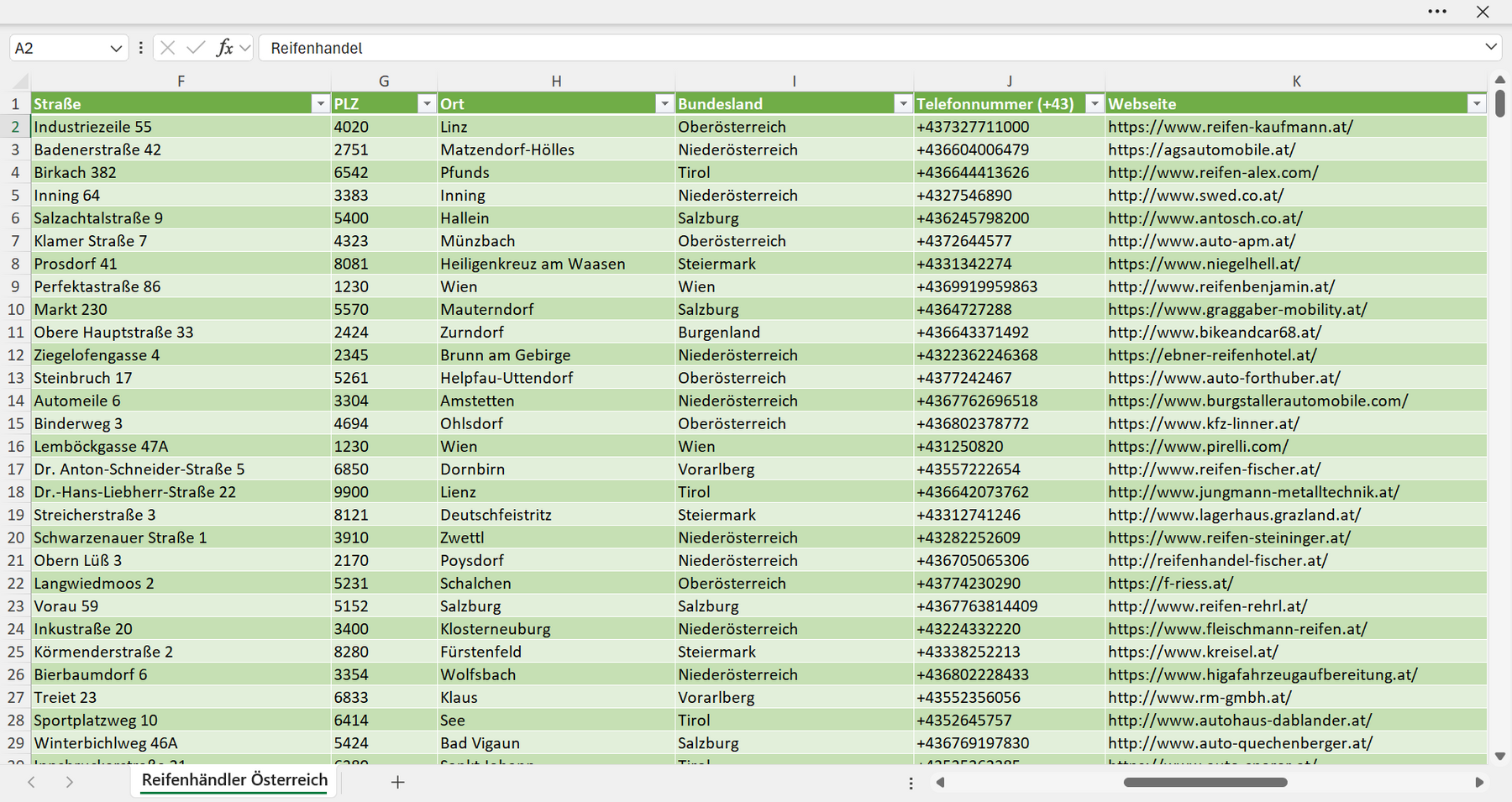Open the Webseite column filter dropdown
This screenshot has height=802, width=1512.
1477,104
